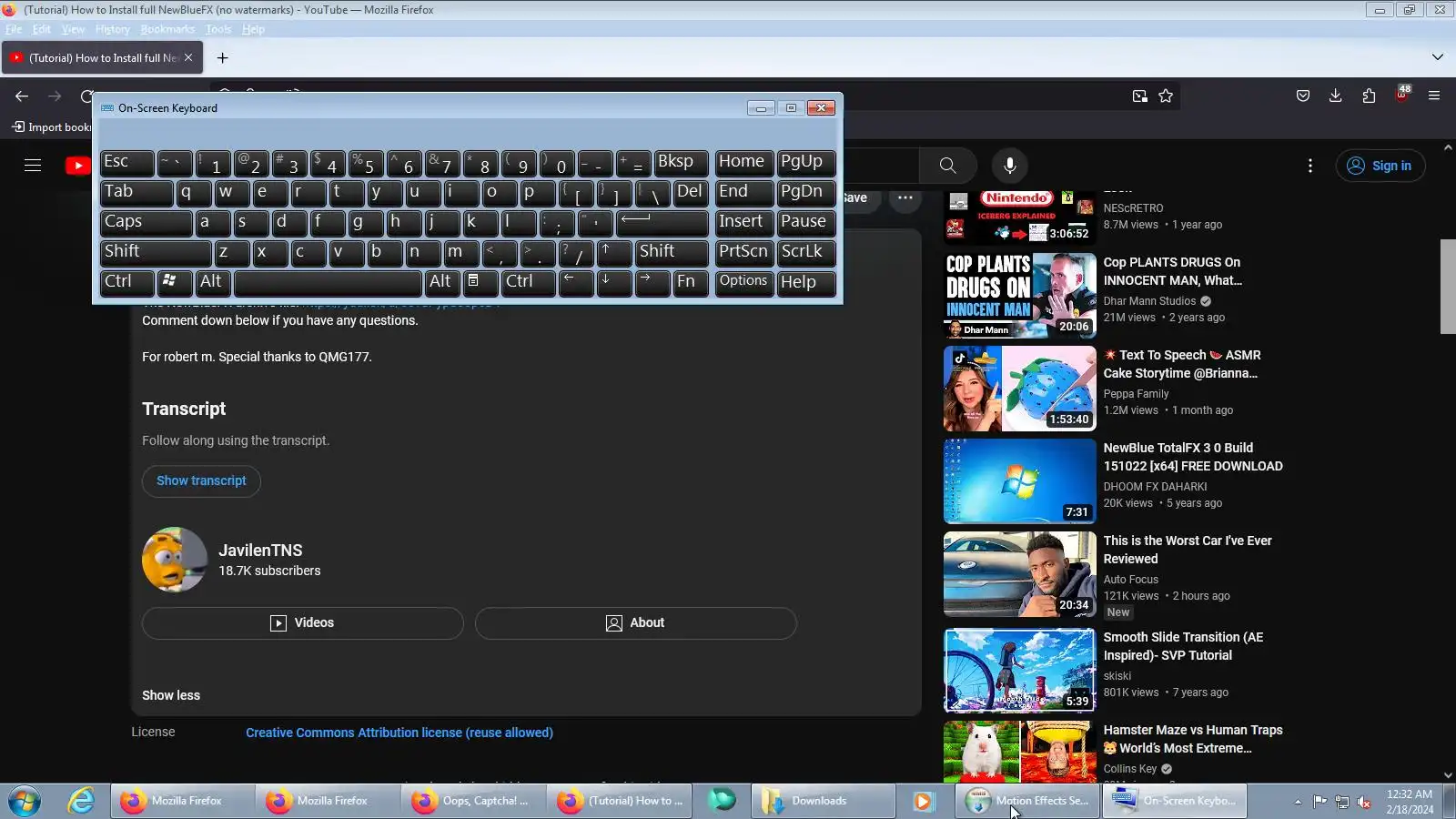Toggle the left Alt key
The width and height of the screenshot is (1456, 819).
[x=213, y=282]
